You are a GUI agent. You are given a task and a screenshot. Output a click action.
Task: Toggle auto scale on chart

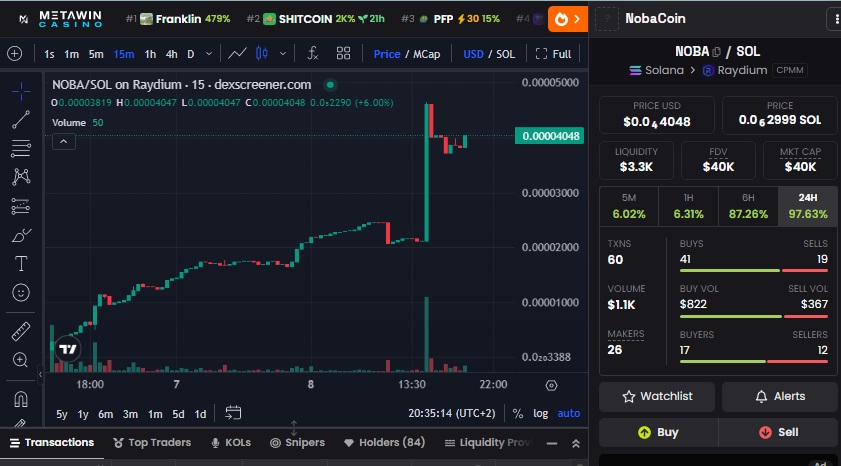569,413
